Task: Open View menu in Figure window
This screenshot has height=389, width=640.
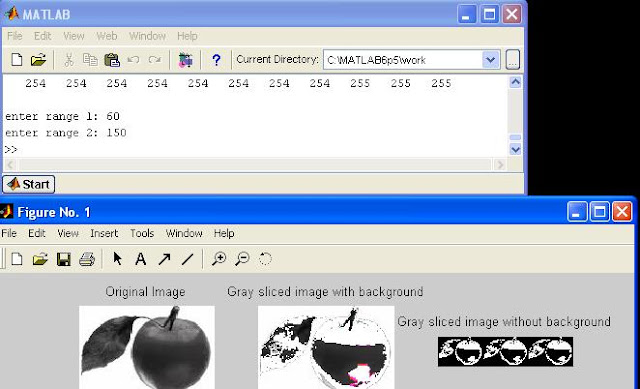Action: coord(68,233)
